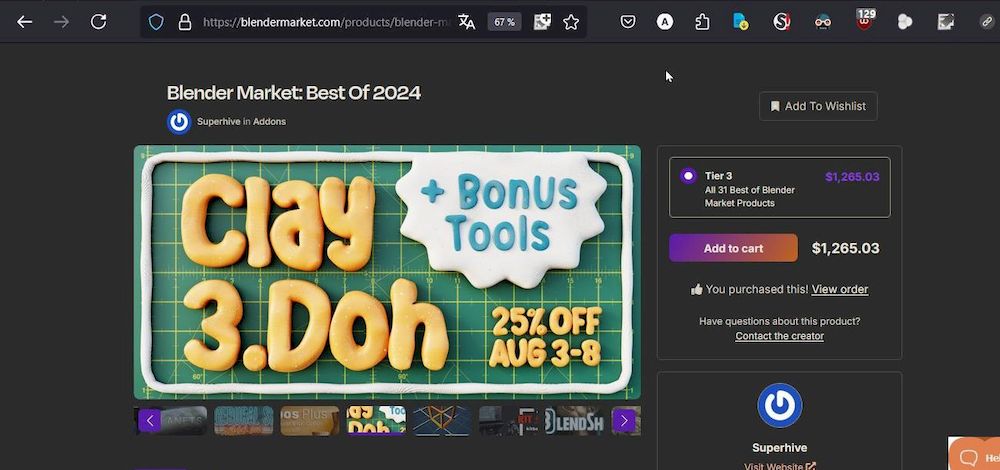Select the Clay Doh thumbnail
This screenshot has width=1000, height=470.
point(376,420)
